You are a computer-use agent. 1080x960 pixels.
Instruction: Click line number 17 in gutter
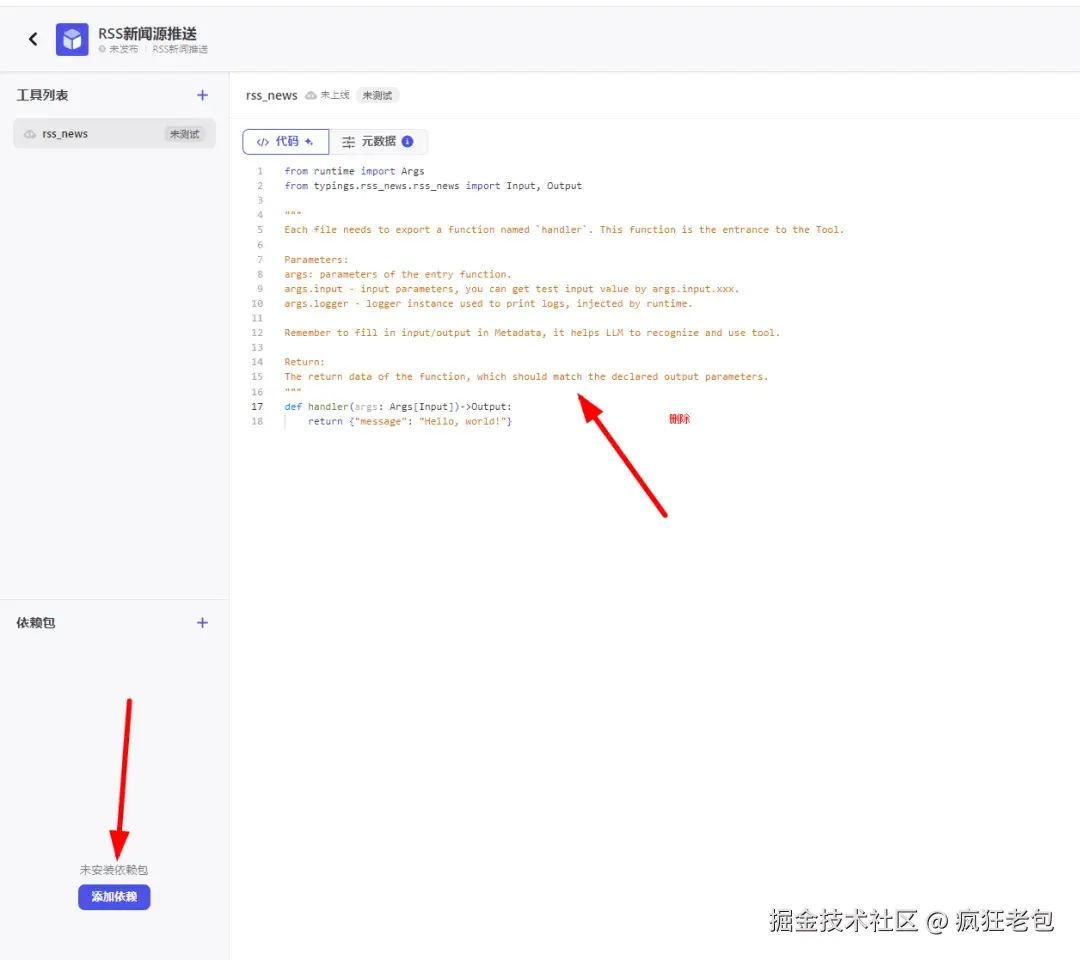pyautogui.click(x=257, y=406)
